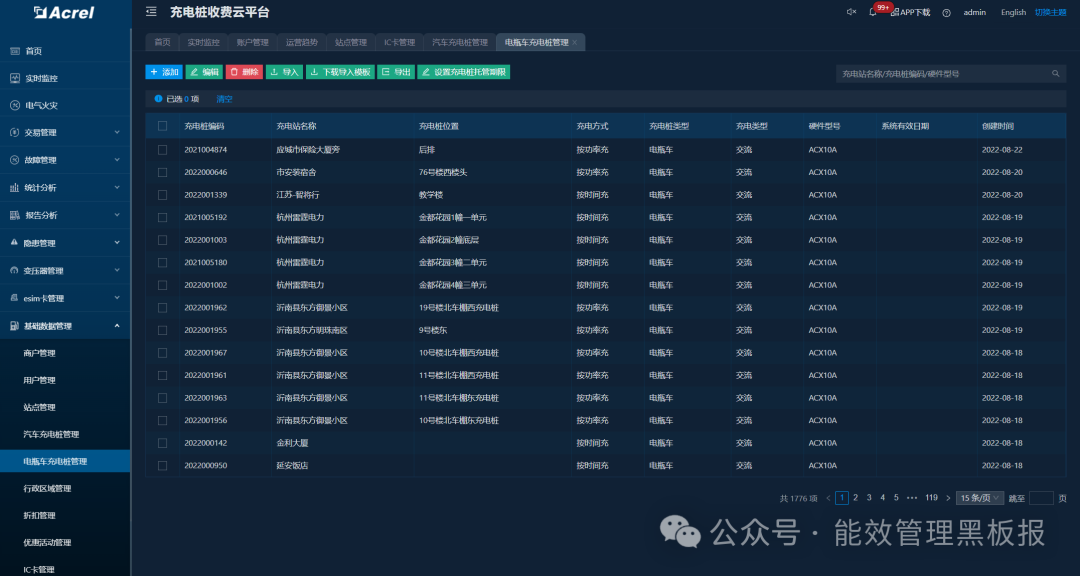1080x576 pixels.
Task: Click the esim卡管理 icon in sidebar
Action: pos(14,298)
